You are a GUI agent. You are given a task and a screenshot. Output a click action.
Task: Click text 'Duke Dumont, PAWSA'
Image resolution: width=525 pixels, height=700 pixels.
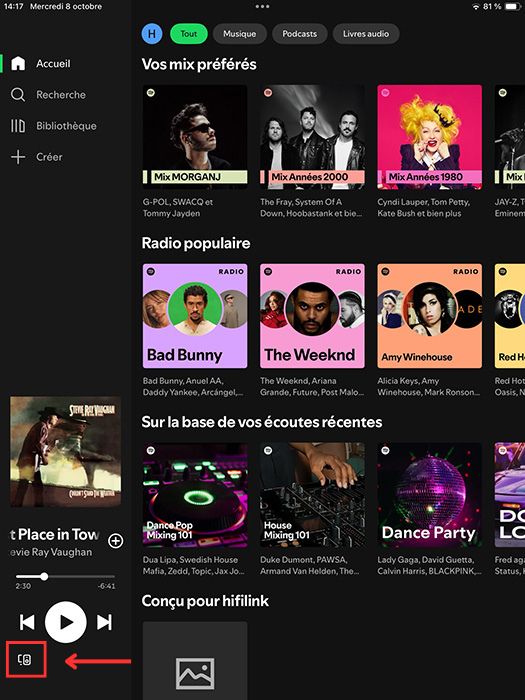(x=309, y=566)
